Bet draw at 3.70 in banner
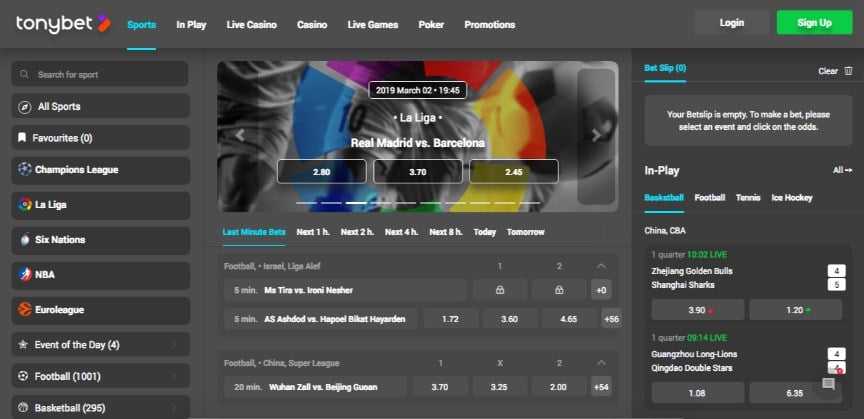This screenshot has width=864, height=419. click(x=418, y=171)
